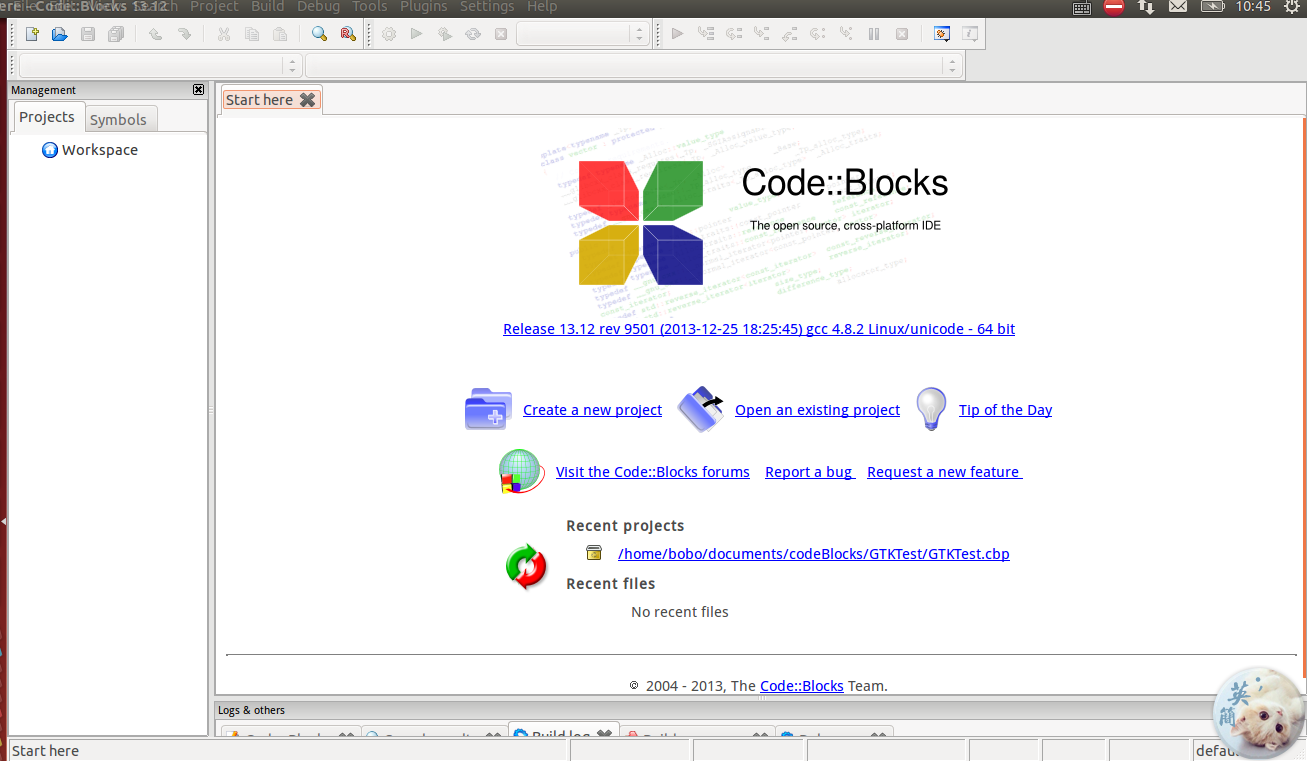Click the Paste clipboard icon
This screenshot has height=761, width=1307.
pyautogui.click(x=280, y=34)
